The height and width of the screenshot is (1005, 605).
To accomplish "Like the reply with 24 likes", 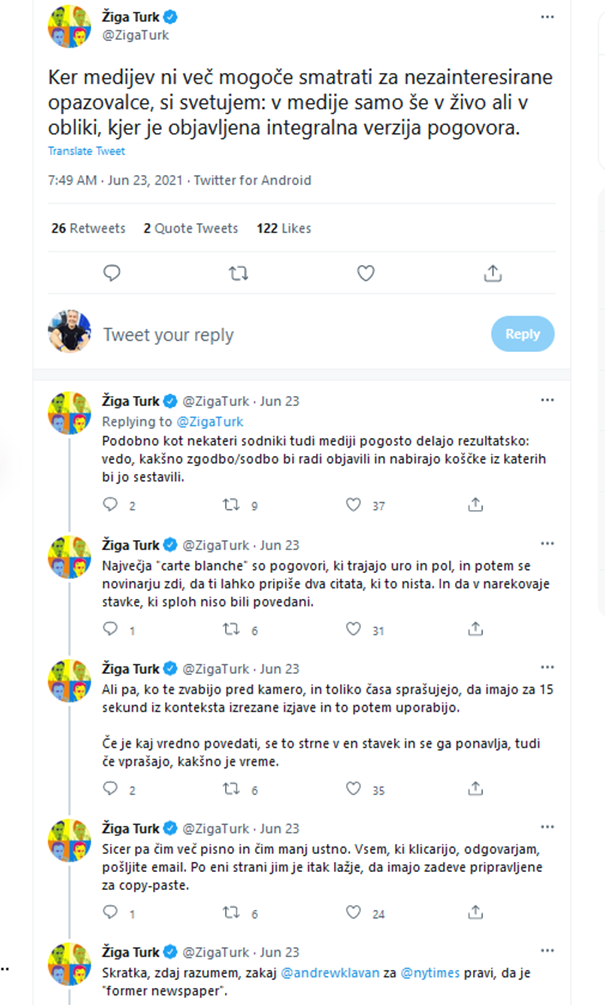I will coord(353,913).
